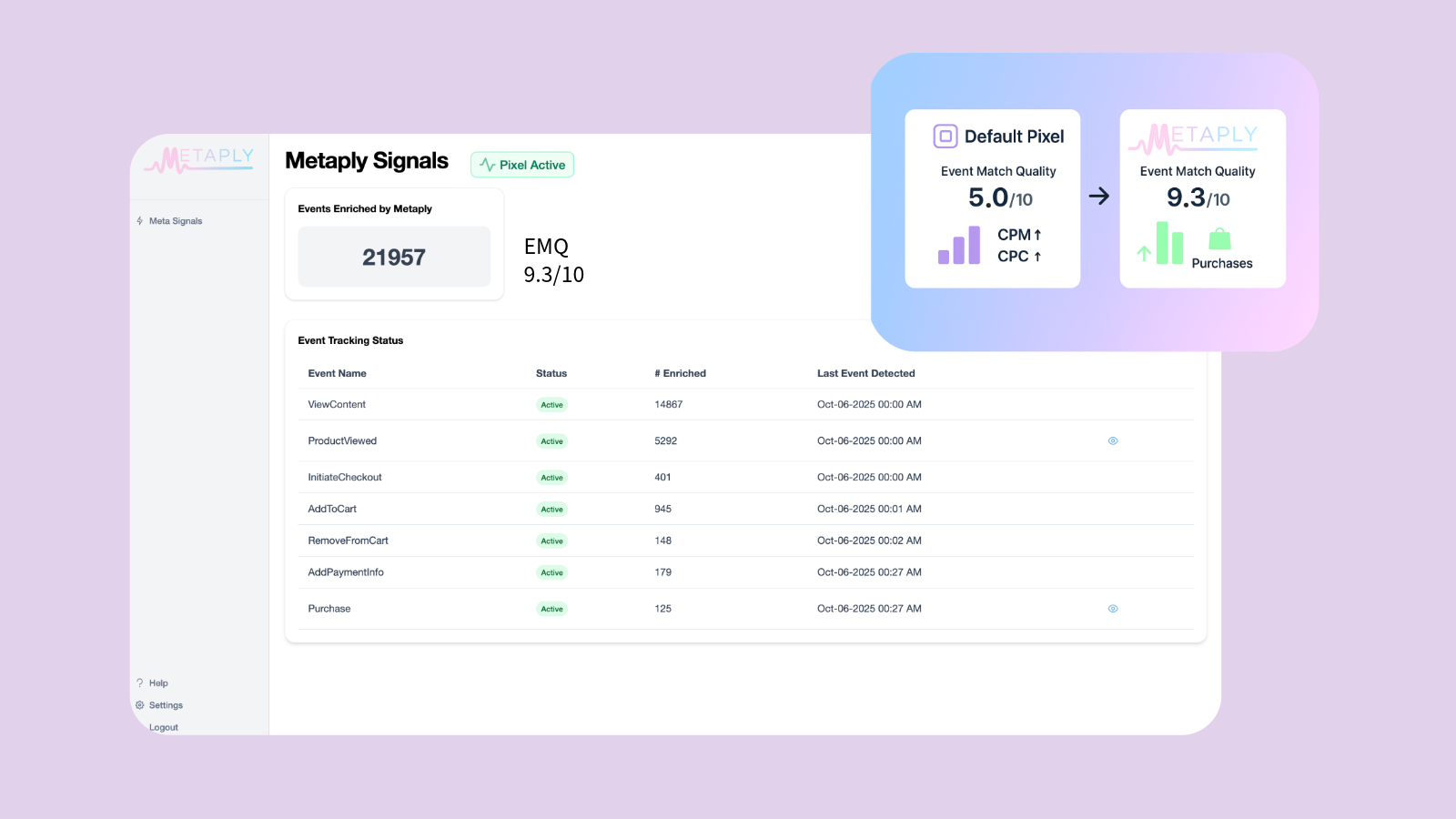Click the enriched count 14867

click(669, 405)
